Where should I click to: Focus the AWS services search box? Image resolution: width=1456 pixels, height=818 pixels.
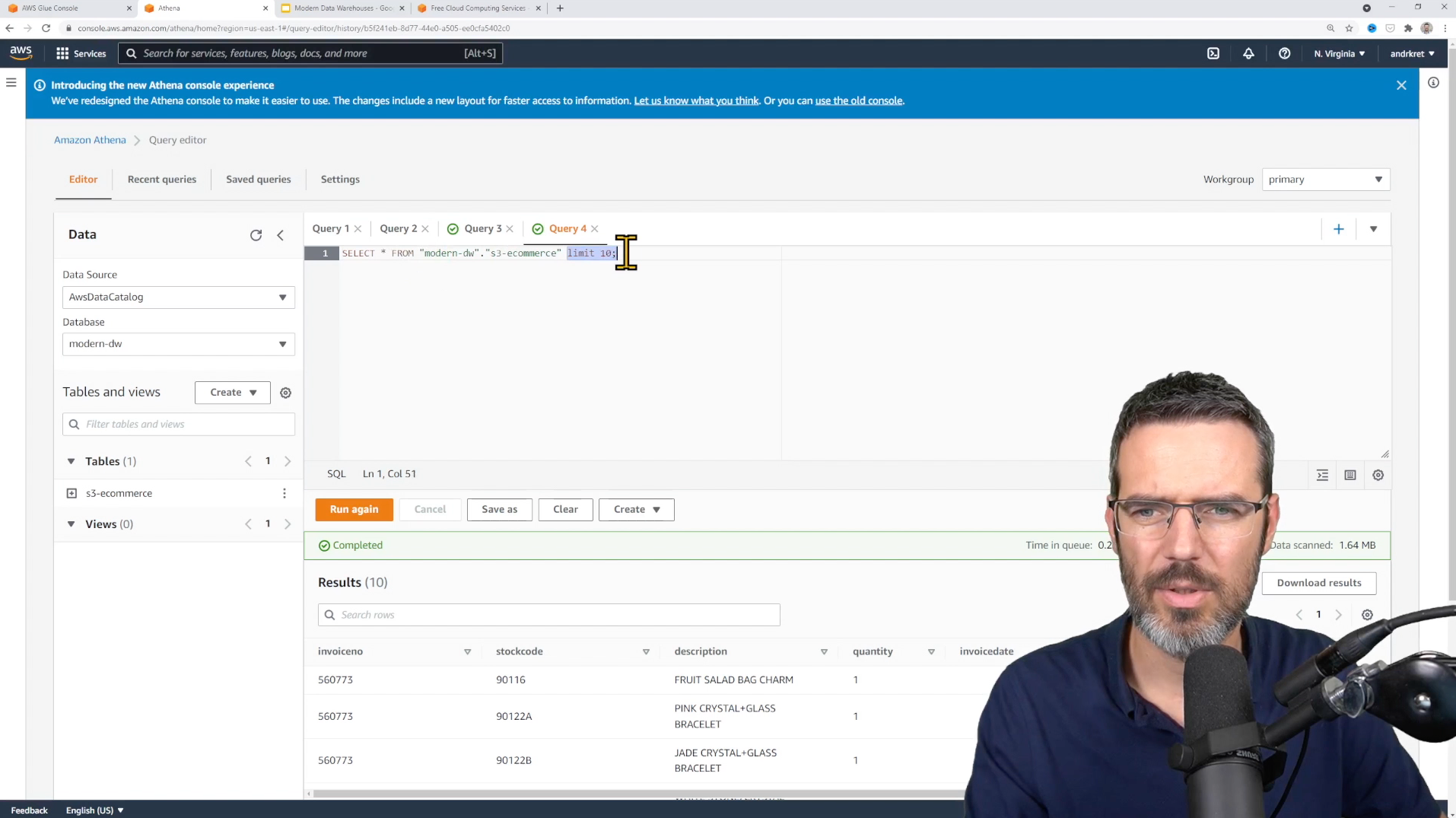tap(310, 53)
